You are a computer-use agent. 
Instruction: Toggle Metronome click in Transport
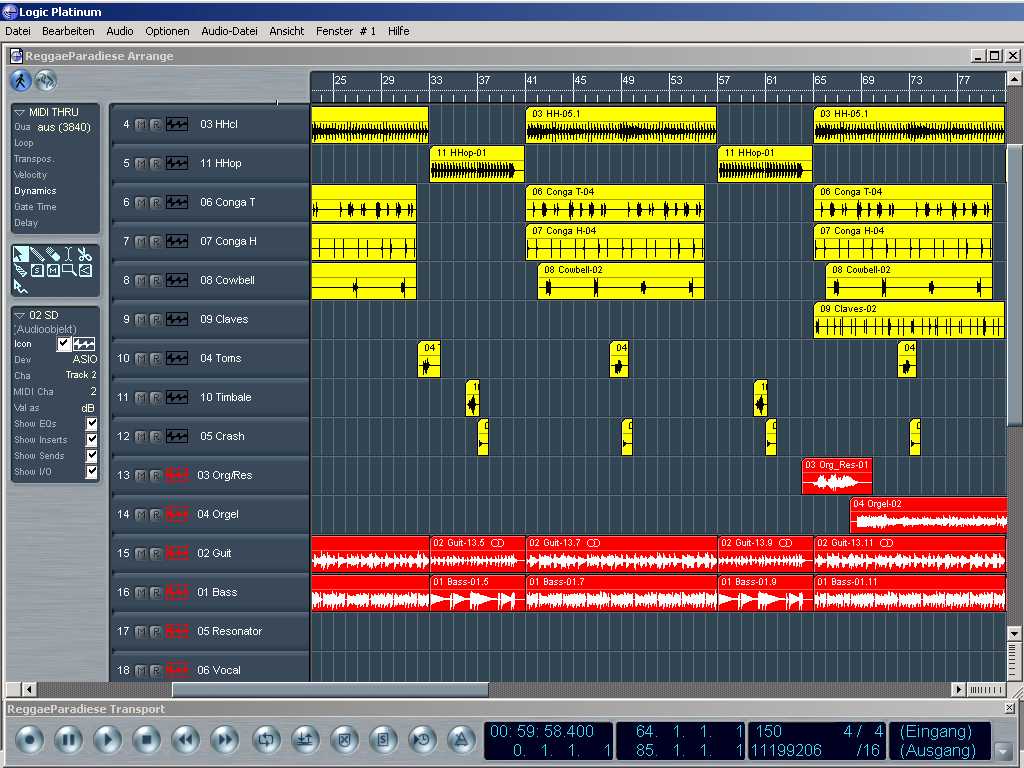click(x=462, y=740)
